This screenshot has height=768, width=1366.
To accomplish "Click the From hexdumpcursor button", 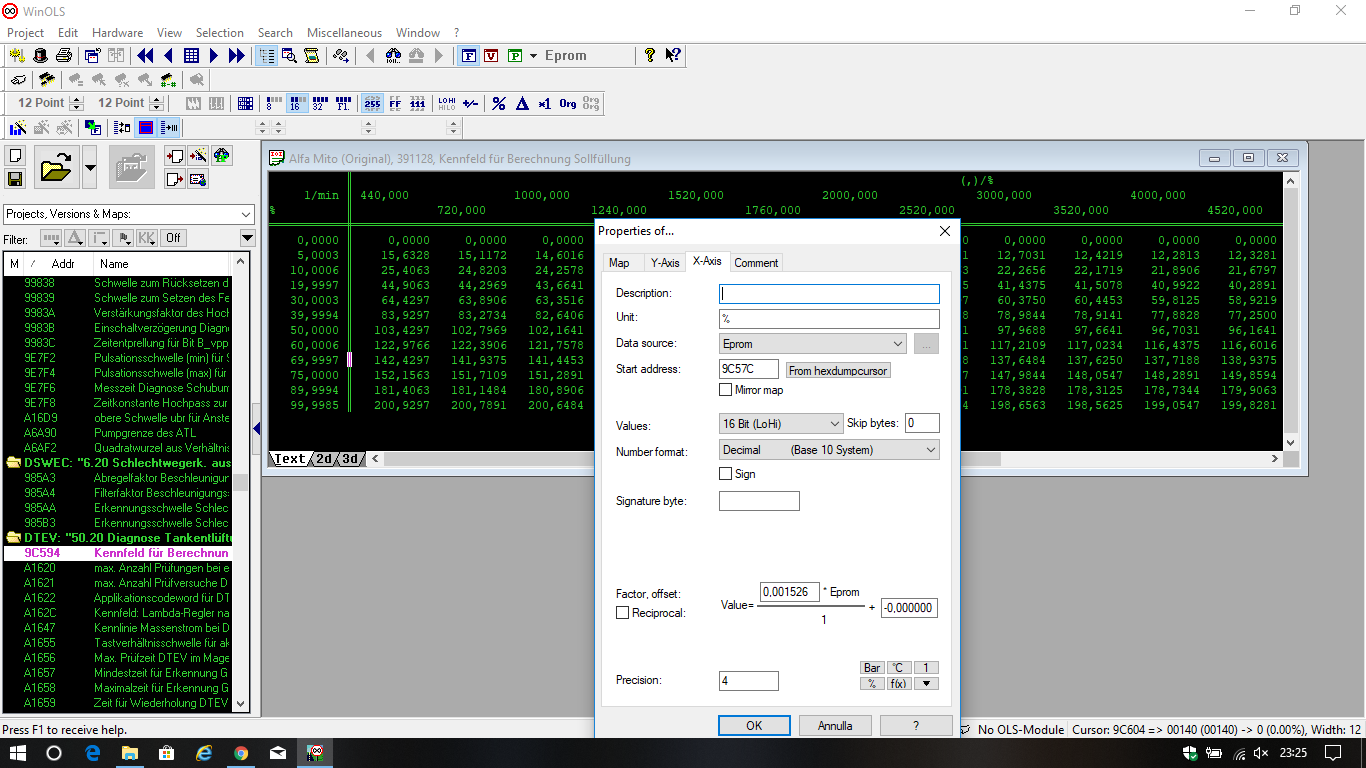I will pos(837,370).
